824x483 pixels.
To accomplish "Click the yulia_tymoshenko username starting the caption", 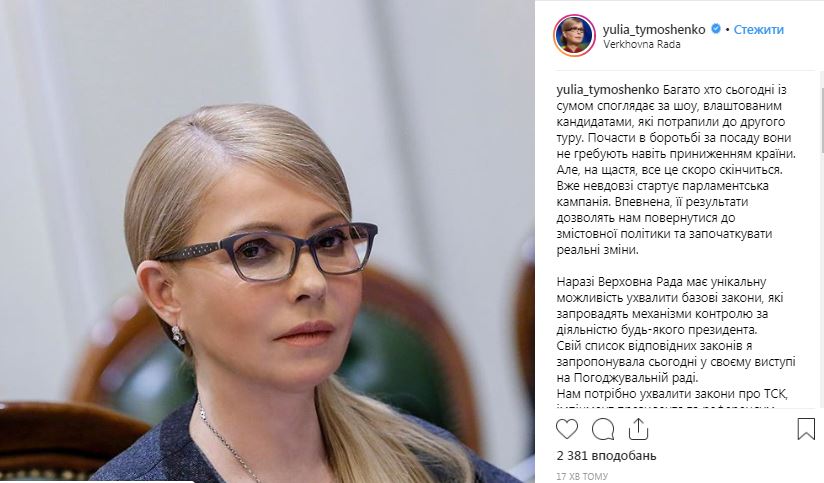I will [607, 90].
